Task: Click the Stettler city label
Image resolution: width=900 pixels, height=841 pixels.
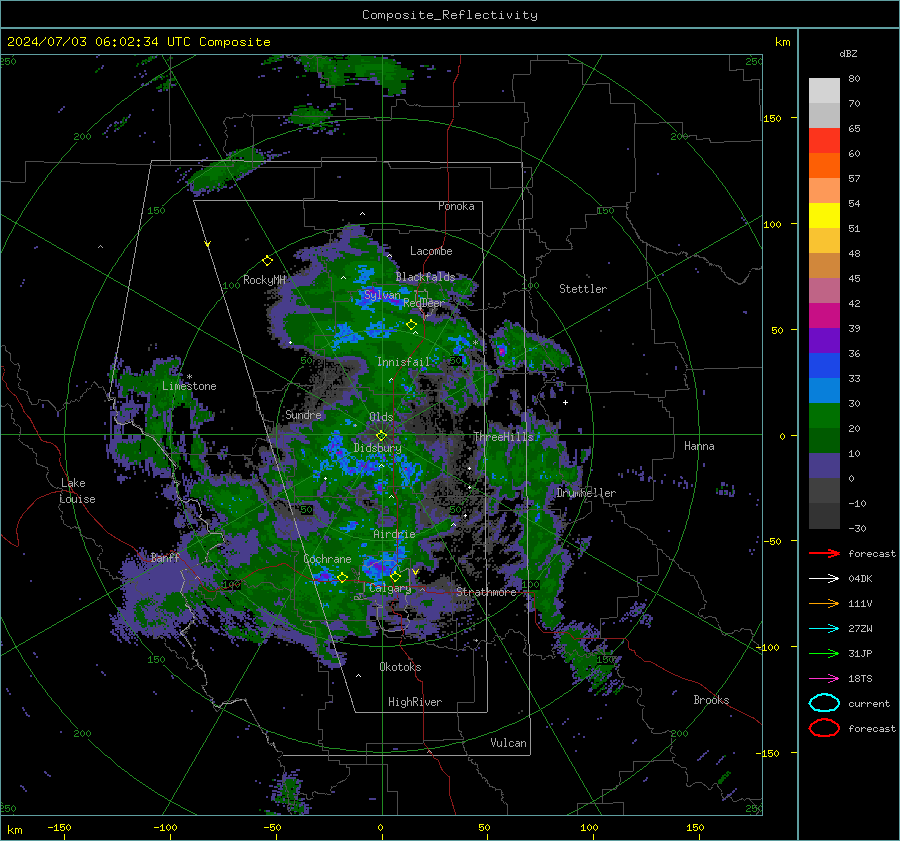Action: pos(583,289)
